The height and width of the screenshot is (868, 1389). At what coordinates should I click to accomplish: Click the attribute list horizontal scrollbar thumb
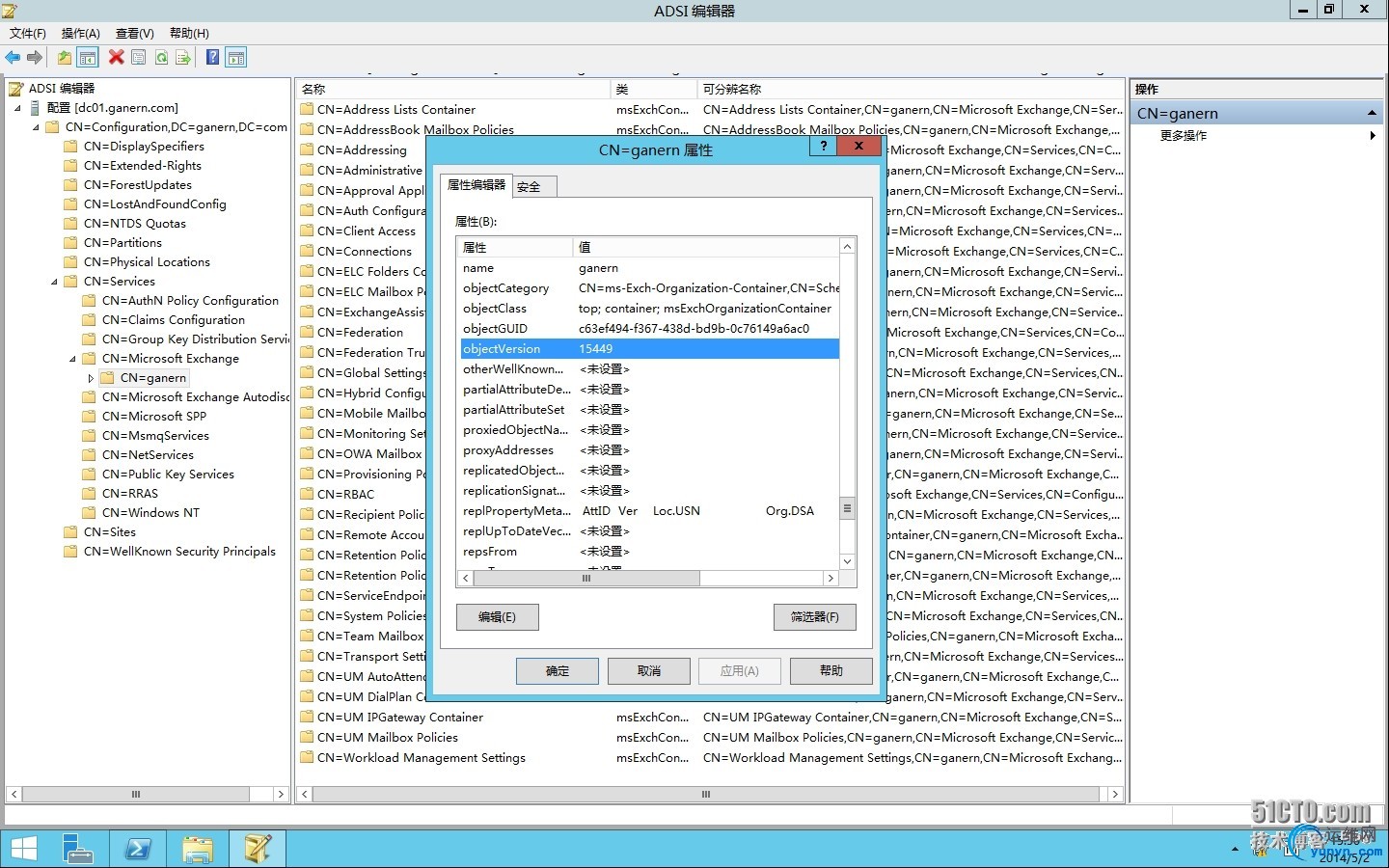click(586, 578)
